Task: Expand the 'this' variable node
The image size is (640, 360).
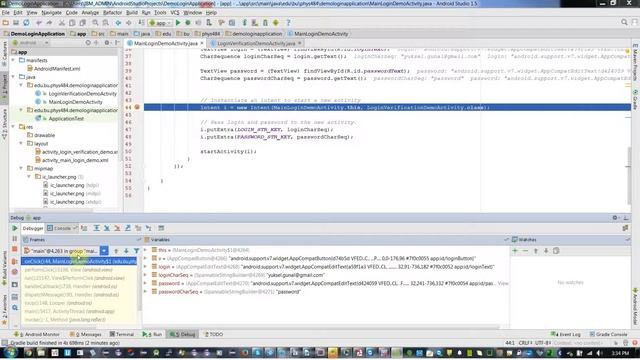Action: (146, 250)
